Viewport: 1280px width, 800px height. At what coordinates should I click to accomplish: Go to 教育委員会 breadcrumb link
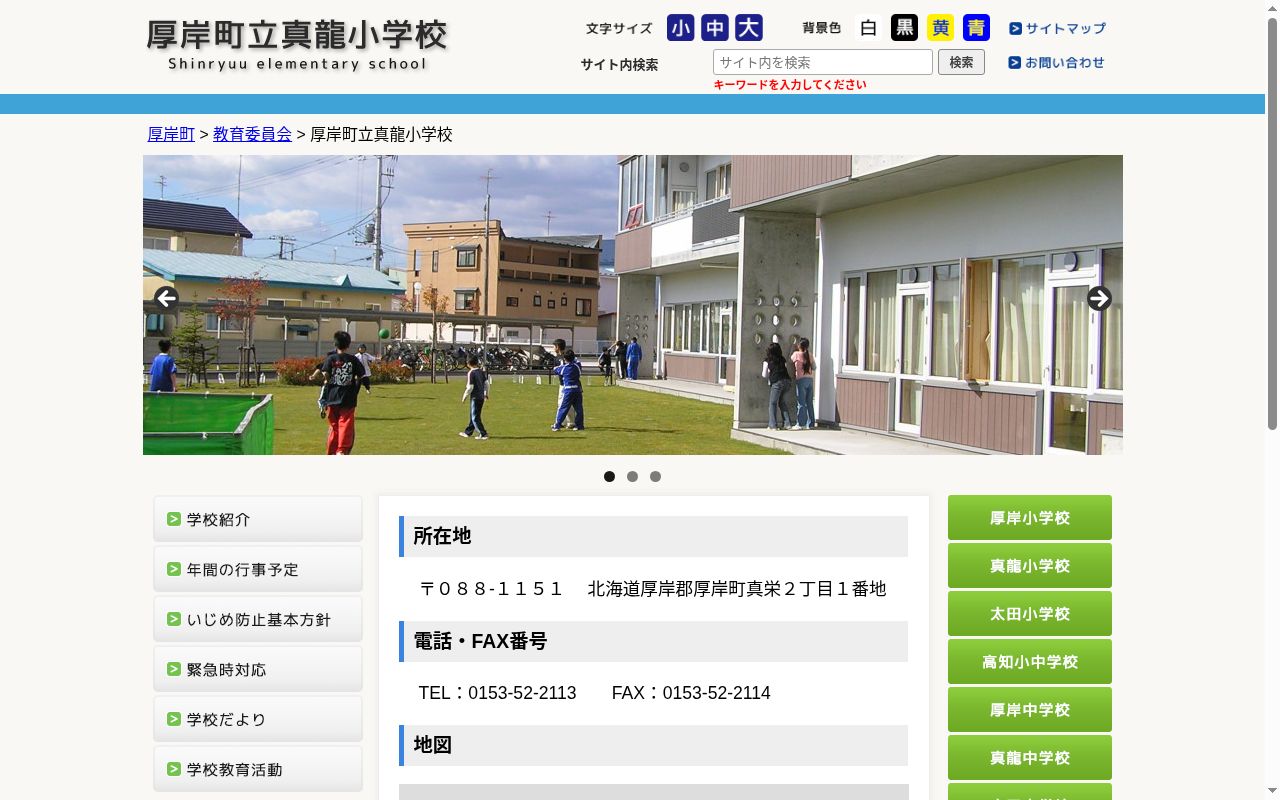(x=252, y=134)
